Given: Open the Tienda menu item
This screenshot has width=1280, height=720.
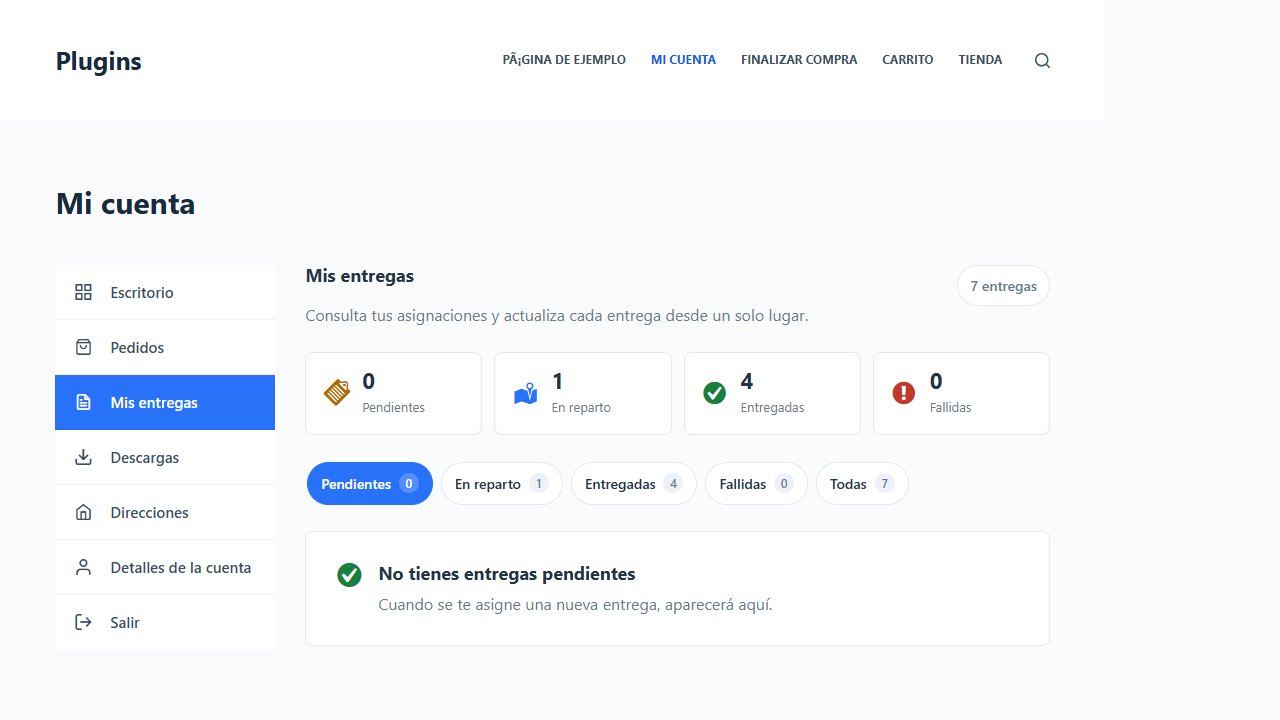Looking at the screenshot, I should pyautogui.click(x=980, y=60).
